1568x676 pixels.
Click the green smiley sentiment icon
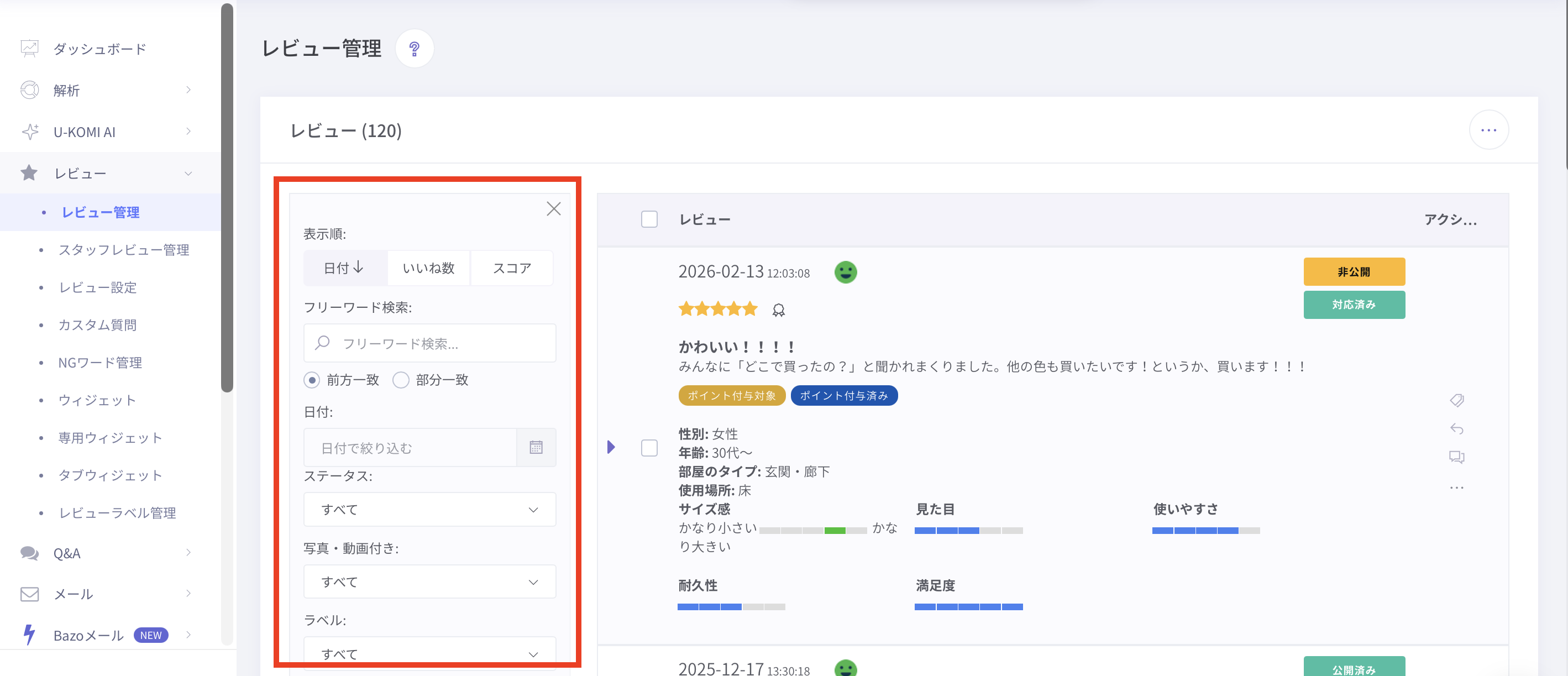(846, 273)
